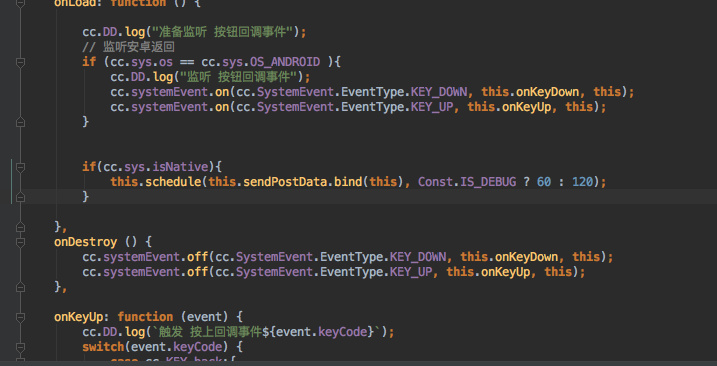Fold the onKeyUp function in the gutter
Image resolution: width=717 pixels, height=366 pixels.
(20, 317)
